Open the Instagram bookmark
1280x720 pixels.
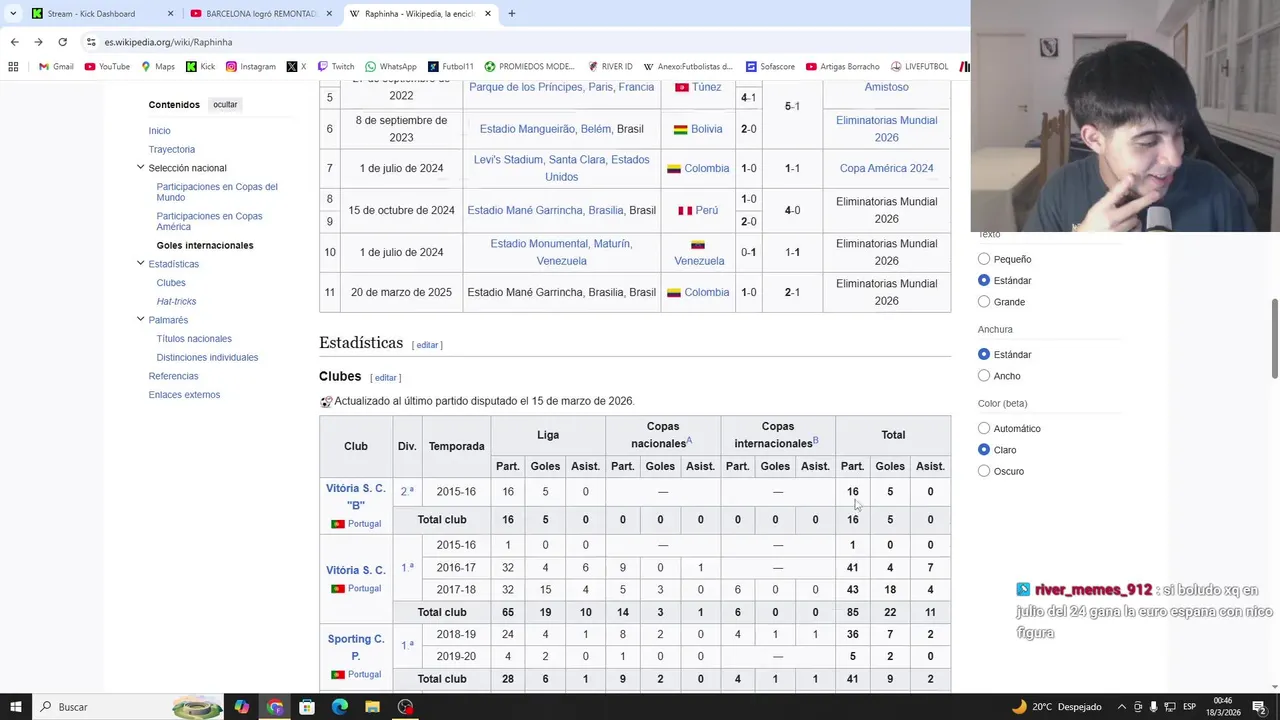[x=250, y=67]
